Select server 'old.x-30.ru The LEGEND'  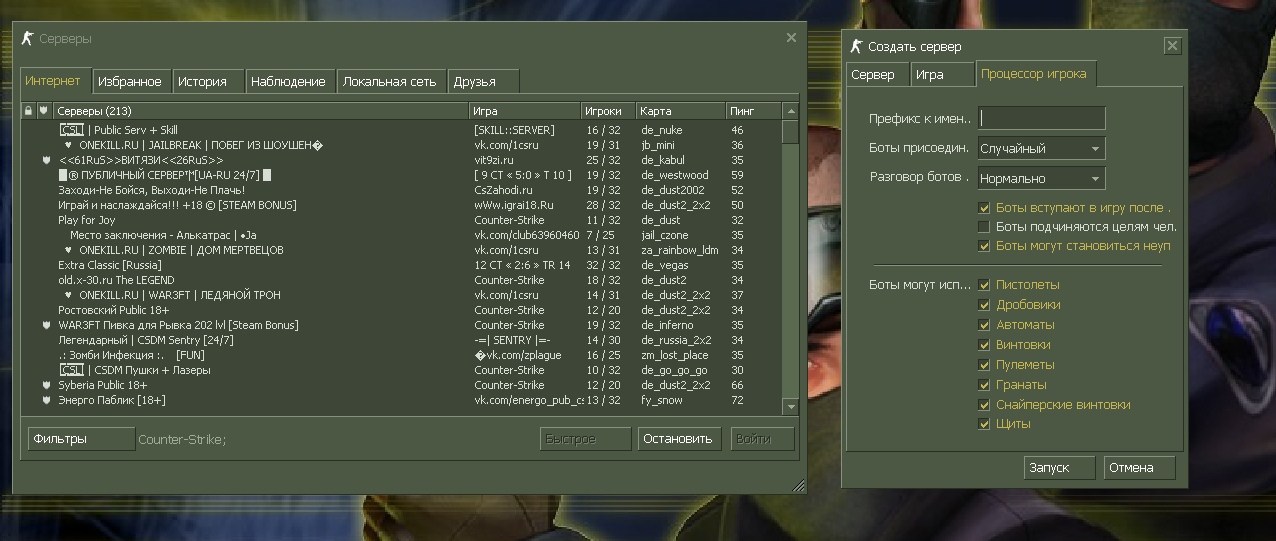click(x=401, y=280)
